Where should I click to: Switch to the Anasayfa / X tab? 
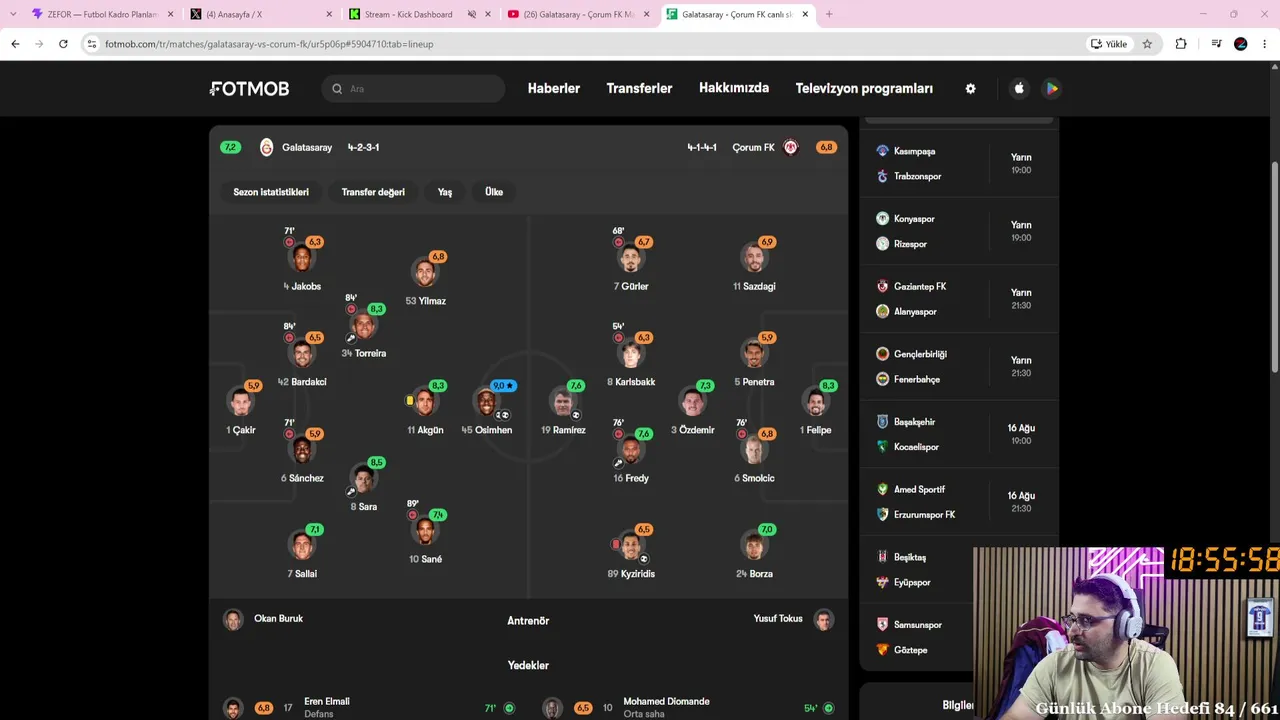pyautogui.click(x=262, y=15)
